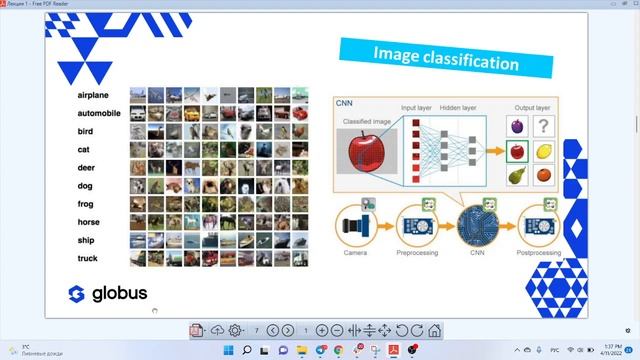The image size is (640, 360).
Task: Open the PDF file icon in reader toolbar
Action: tap(196, 330)
